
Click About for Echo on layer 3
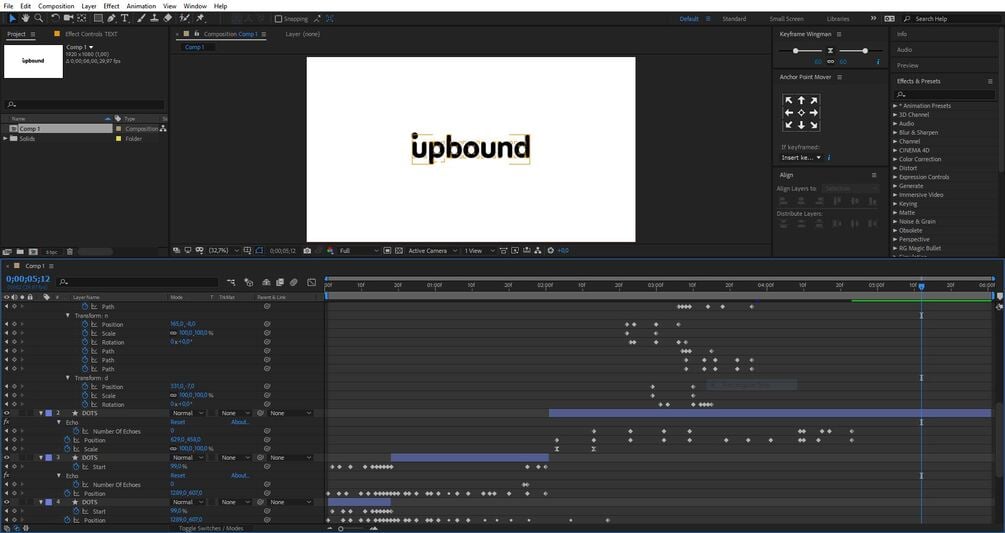(x=239, y=475)
